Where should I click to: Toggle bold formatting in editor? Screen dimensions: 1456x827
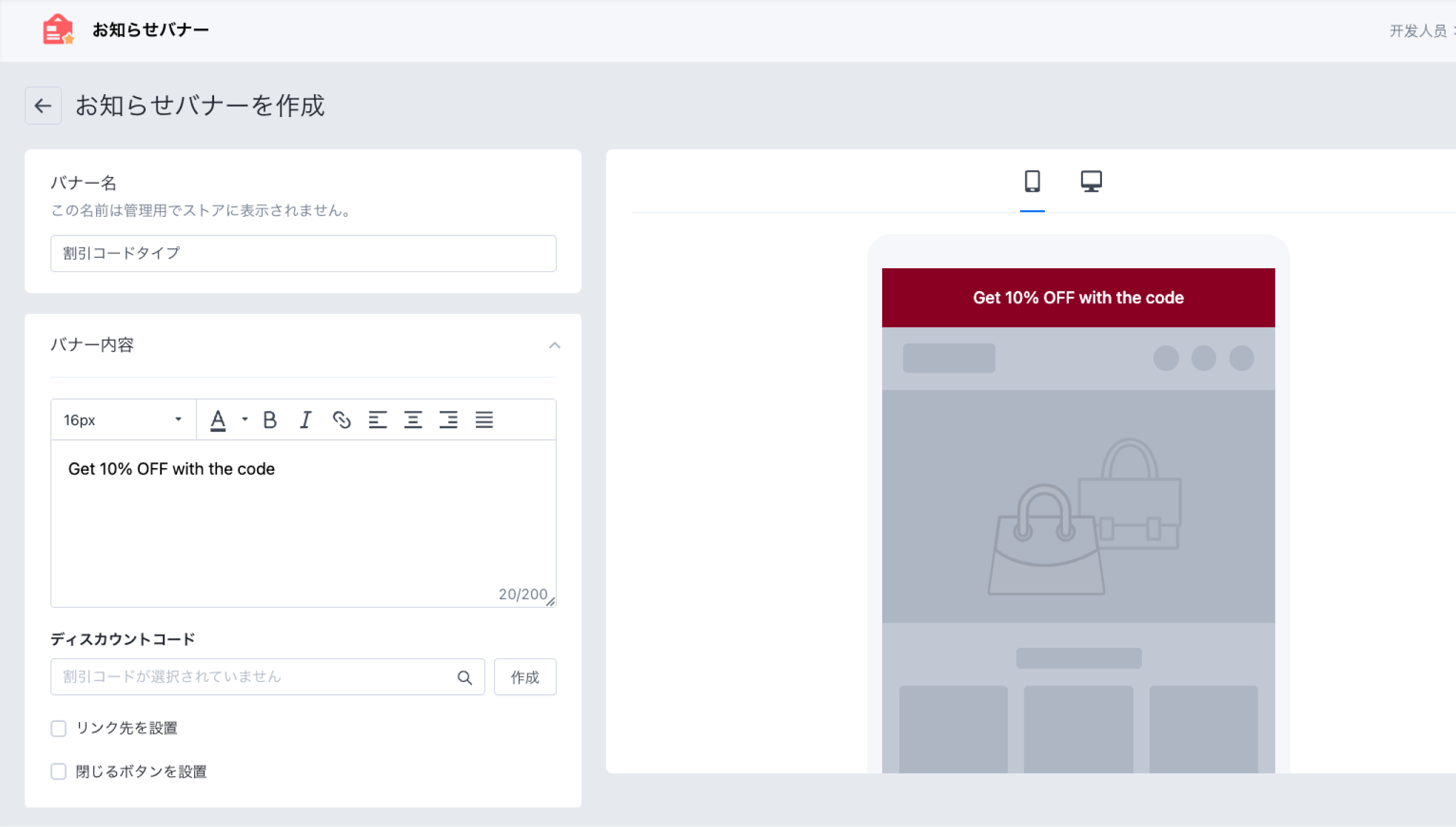[x=270, y=420]
